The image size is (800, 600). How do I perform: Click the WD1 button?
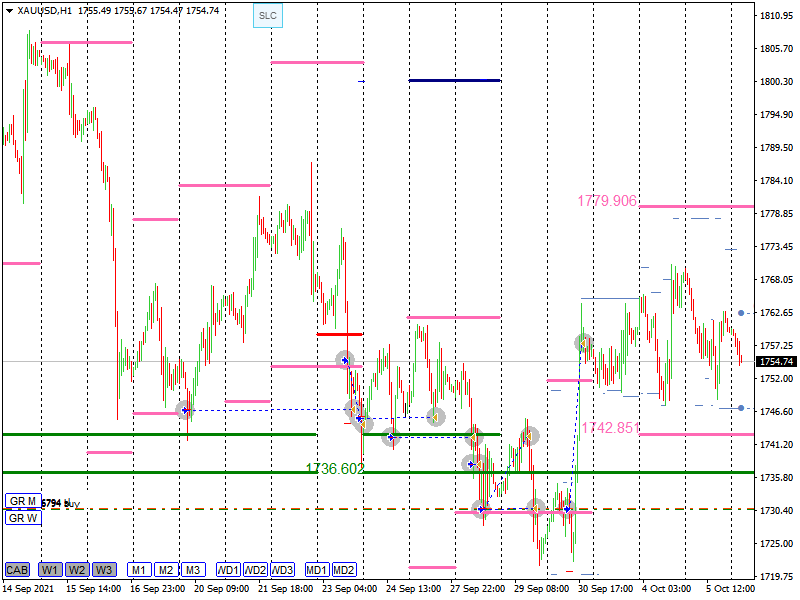229,570
